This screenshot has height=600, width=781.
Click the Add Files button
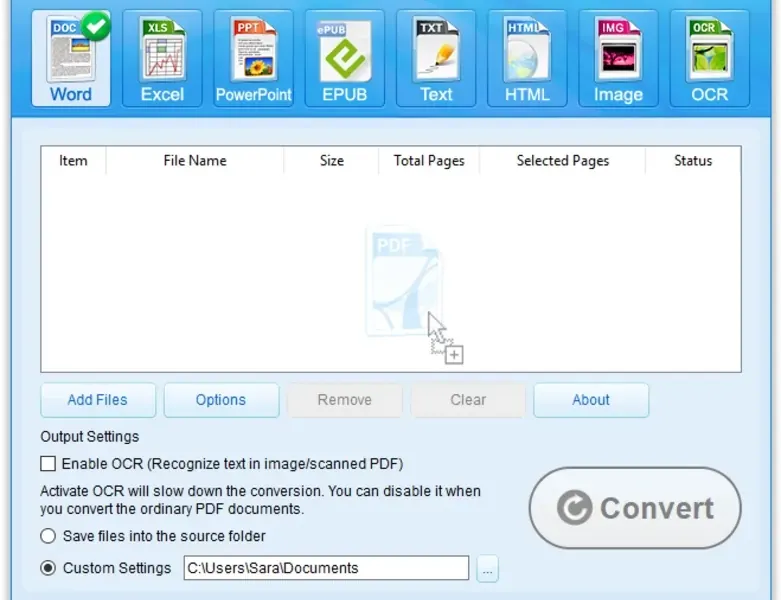click(98, 400)
